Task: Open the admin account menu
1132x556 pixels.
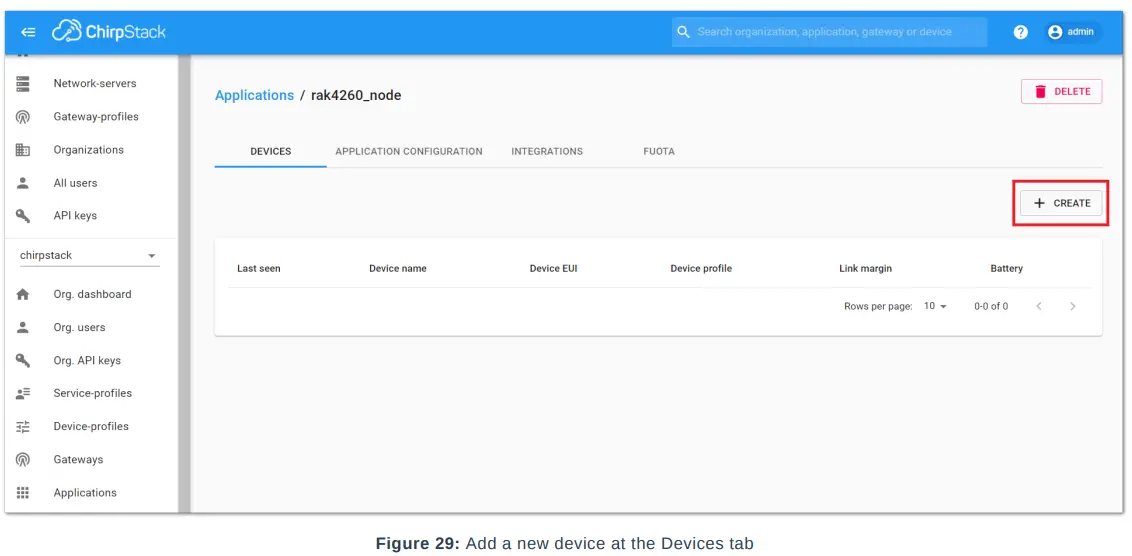Action: click(x=1073, y=32)
